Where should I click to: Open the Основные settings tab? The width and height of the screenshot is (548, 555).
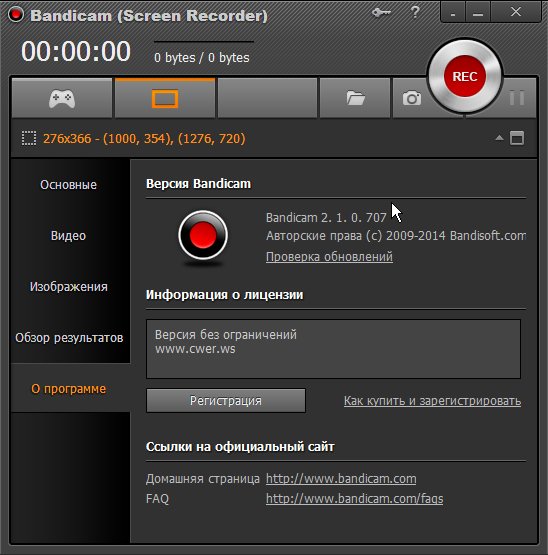68,185
